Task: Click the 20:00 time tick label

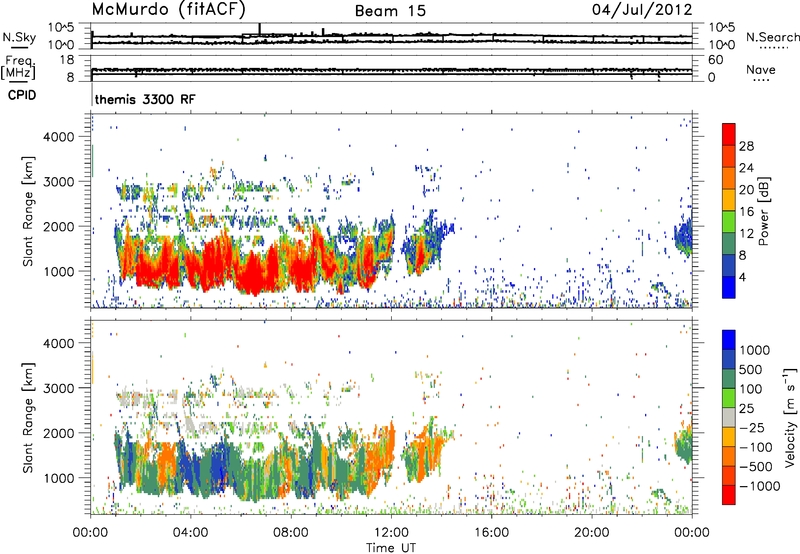Action: 592,533
